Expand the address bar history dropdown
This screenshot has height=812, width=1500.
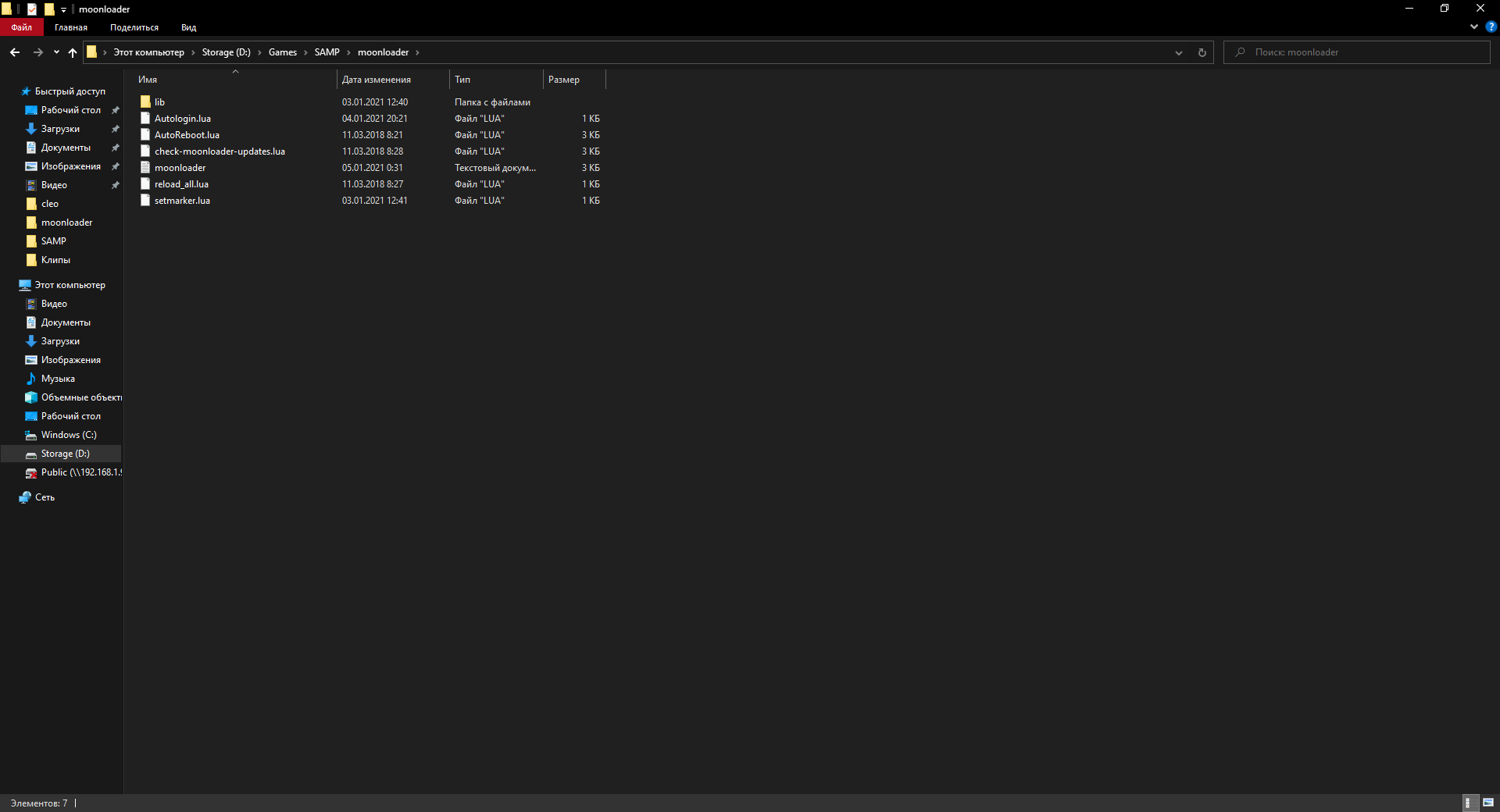(x=1178, y=52)
